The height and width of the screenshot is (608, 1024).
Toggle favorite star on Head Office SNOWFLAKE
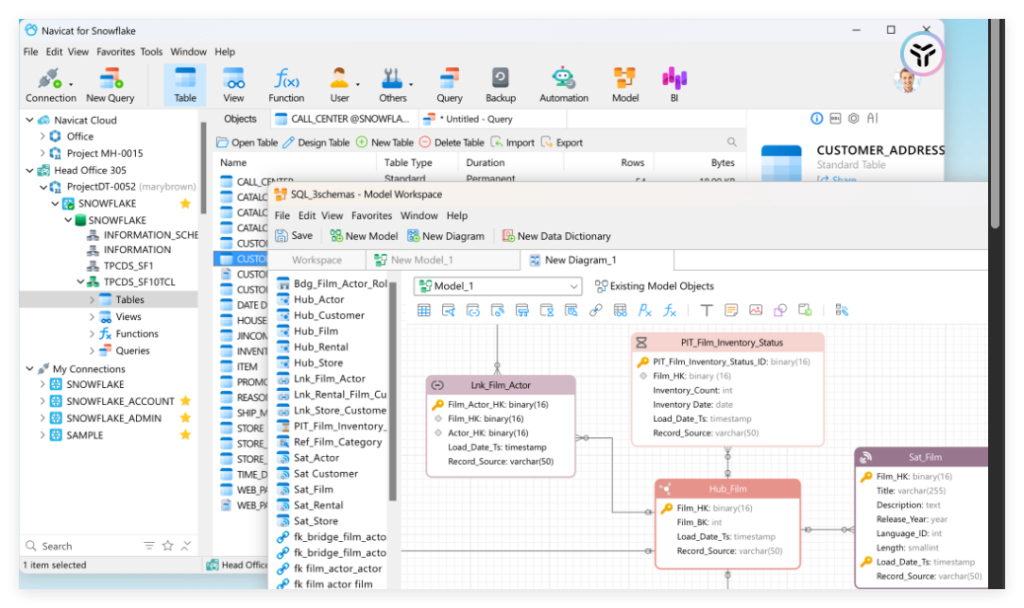(185, 203)
